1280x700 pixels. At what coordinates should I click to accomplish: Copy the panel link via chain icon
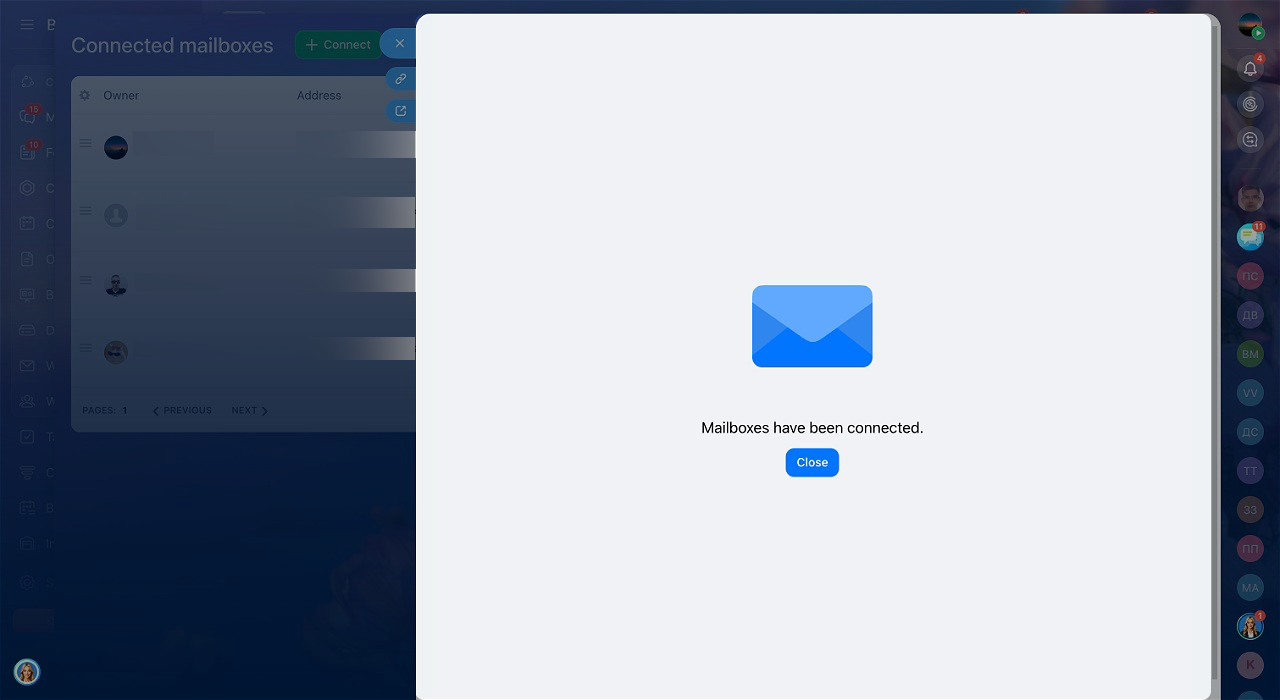tap(401, 79)
